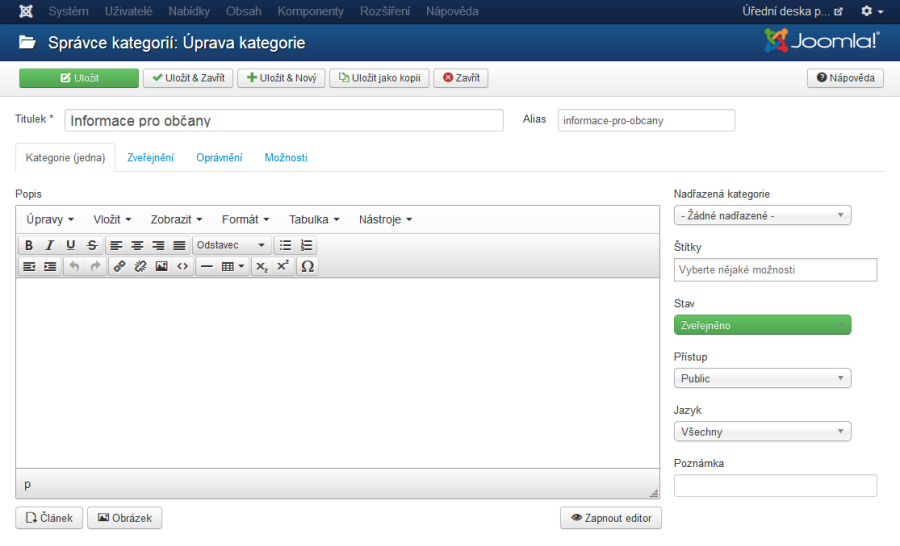Remove link with unlink icon
This screenshot has height=546, width=900.
(141, 266)
